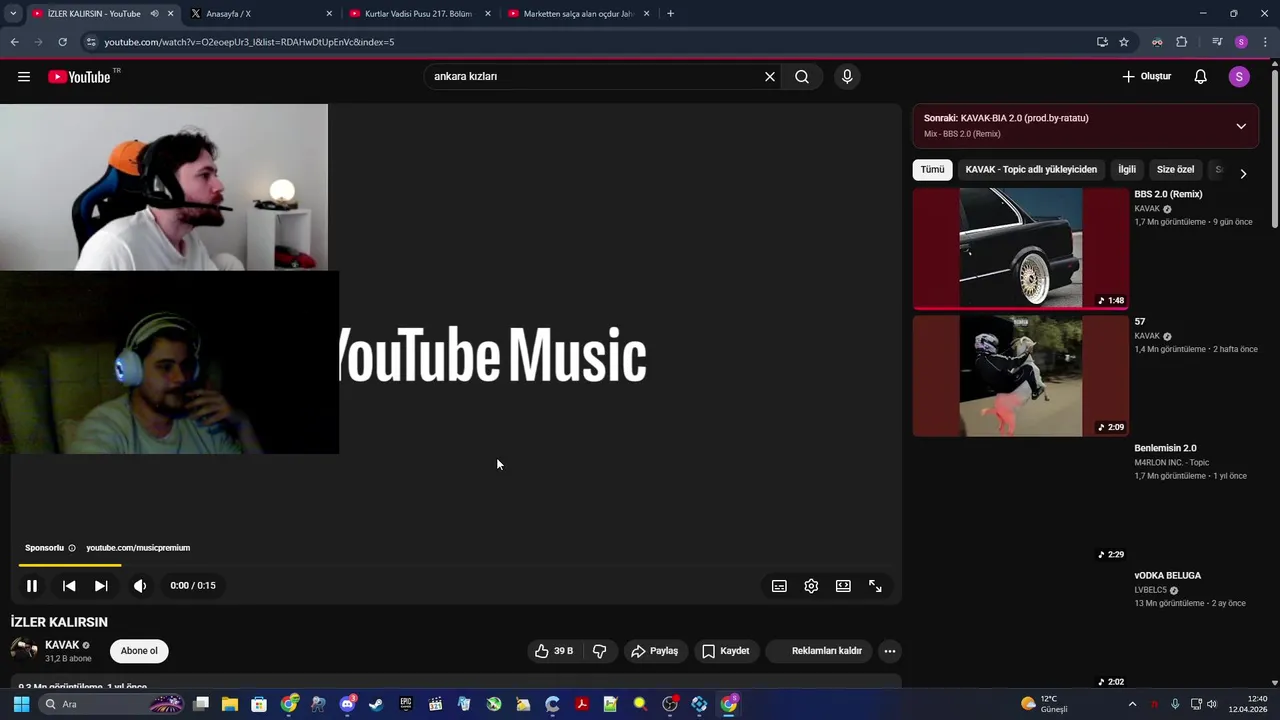Screen dimensions: 1280x720
Task: Open the Sponsorlu info icon
Action: 72,548
